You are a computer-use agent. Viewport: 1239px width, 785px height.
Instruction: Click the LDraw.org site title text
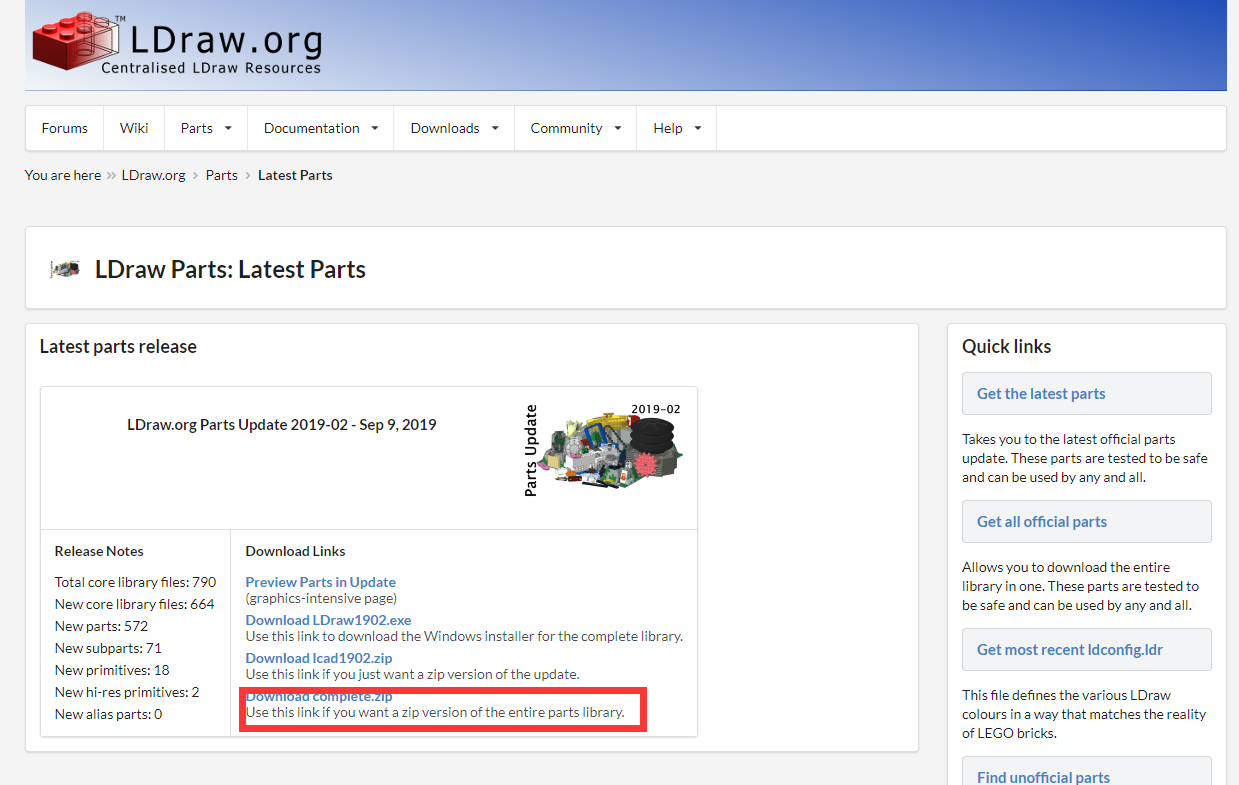(226, 39)
